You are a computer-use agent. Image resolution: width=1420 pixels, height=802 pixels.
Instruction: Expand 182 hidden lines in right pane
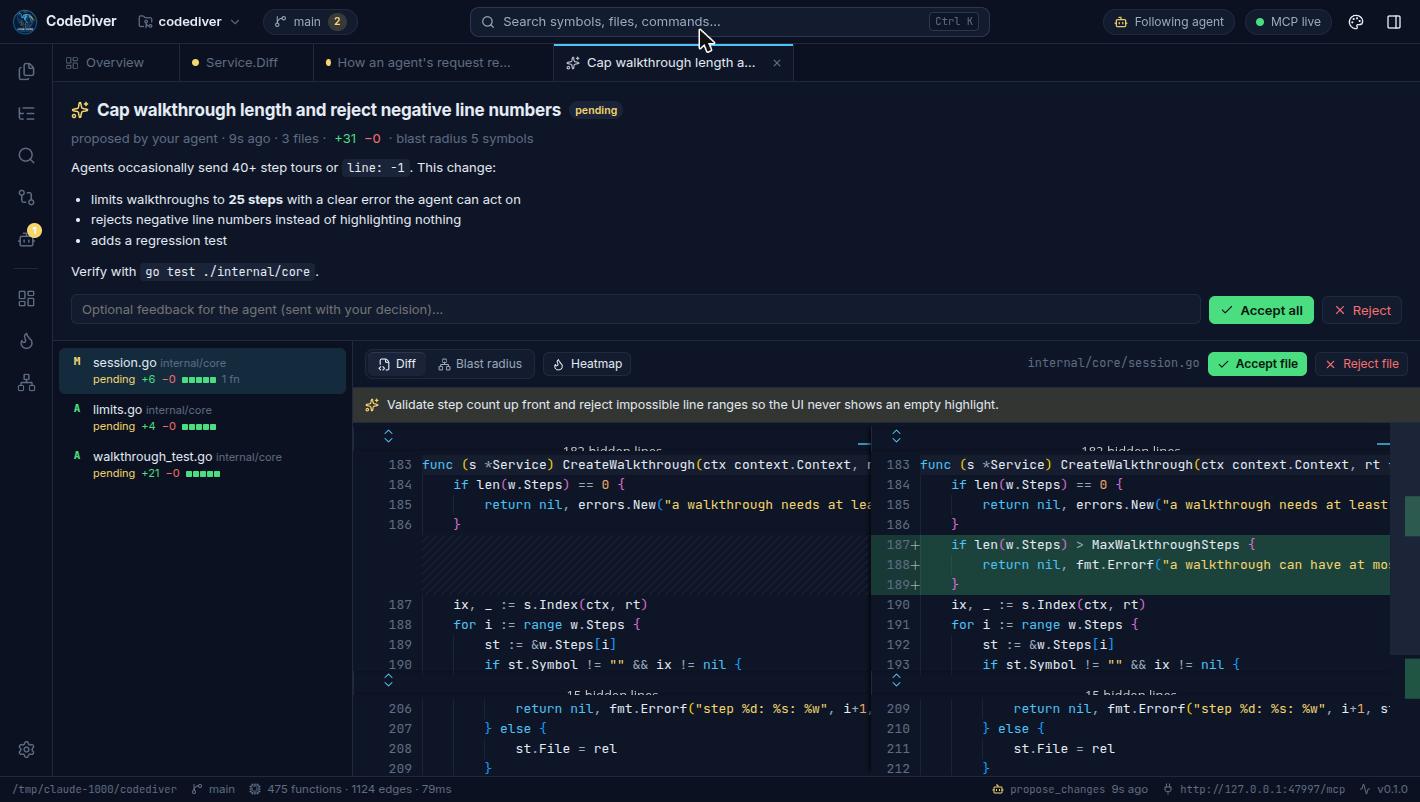[x=896, y=436]
